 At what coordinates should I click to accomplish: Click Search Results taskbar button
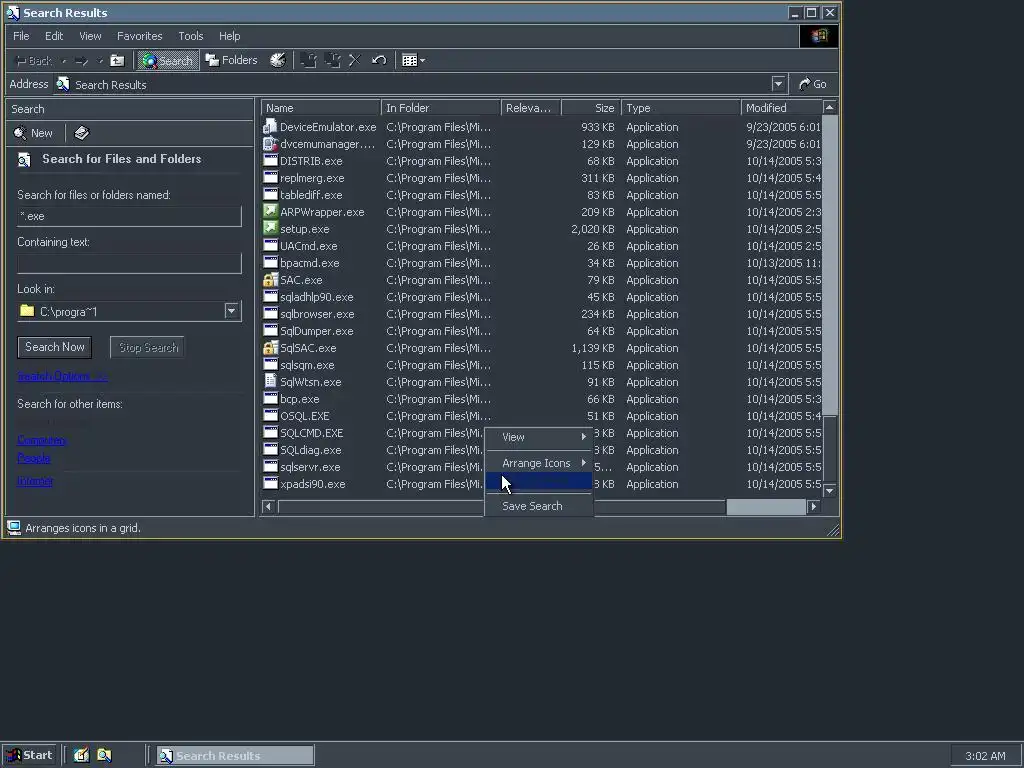pyautogui.click(x=235, y=755)
